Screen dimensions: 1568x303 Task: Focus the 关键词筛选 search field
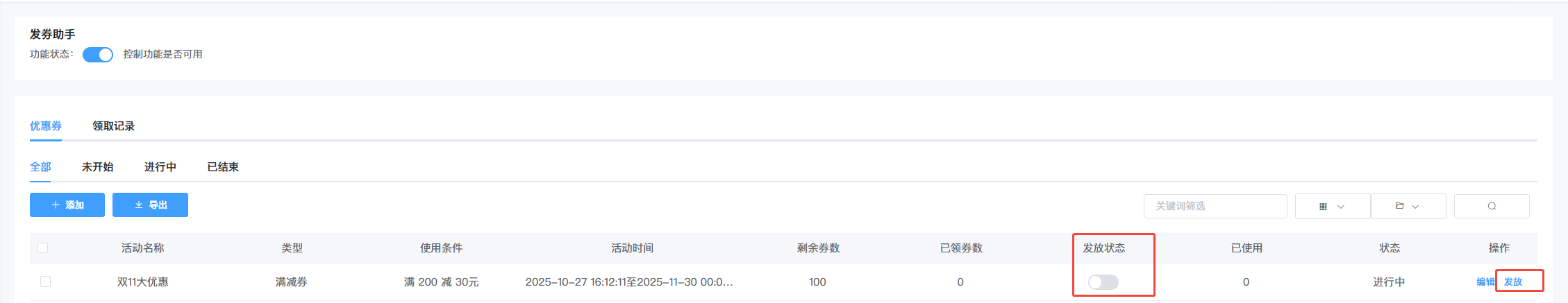click(x=1215, y=206)
